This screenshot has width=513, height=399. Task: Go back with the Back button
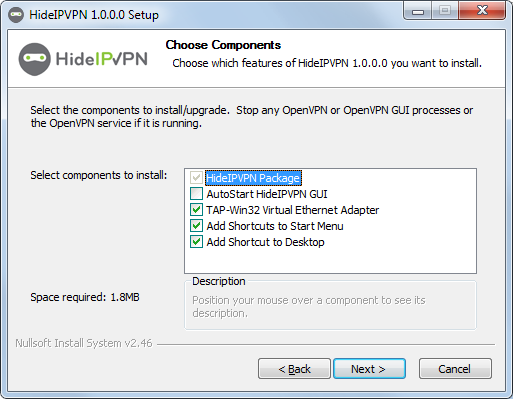[294, 369]
